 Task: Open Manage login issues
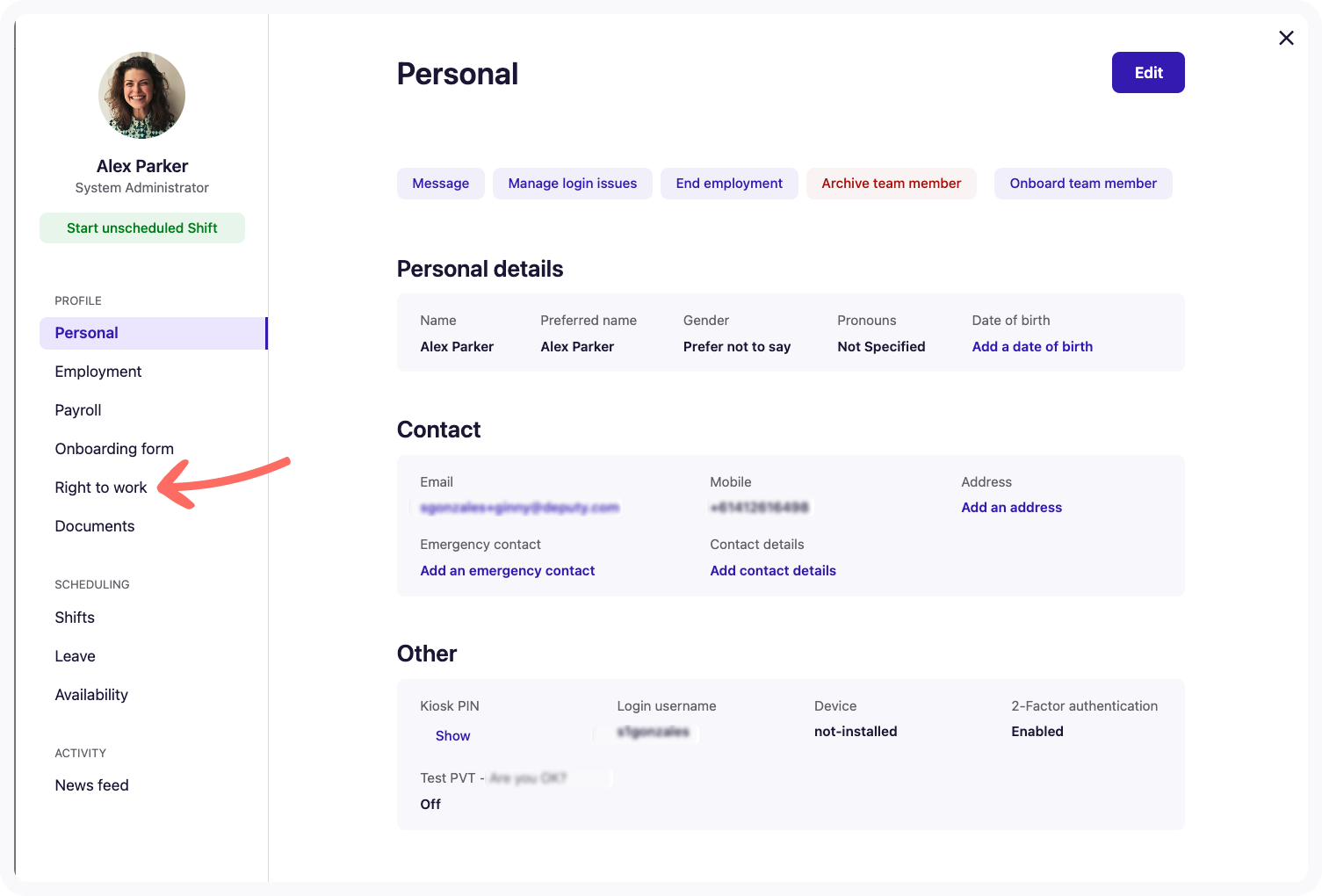[572, 184]
